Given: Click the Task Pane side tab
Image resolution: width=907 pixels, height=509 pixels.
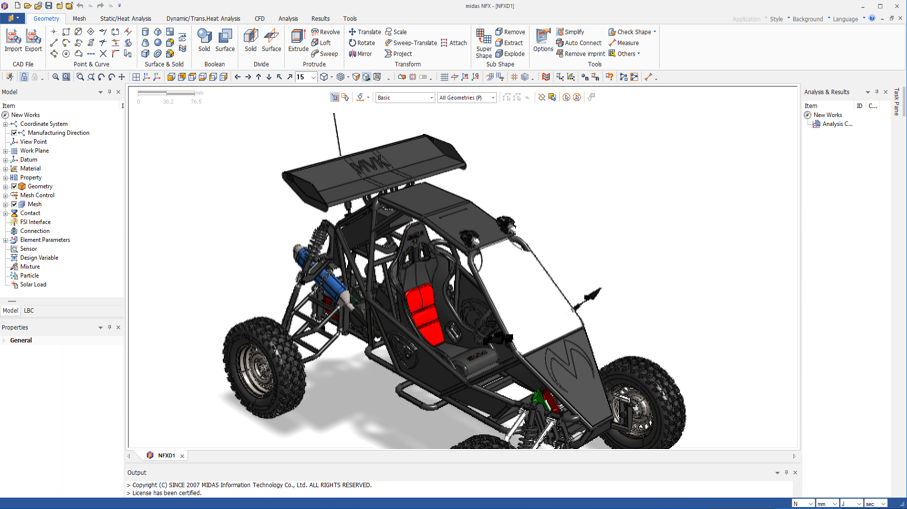Looking at the screenshot, I should coord(897,101).
